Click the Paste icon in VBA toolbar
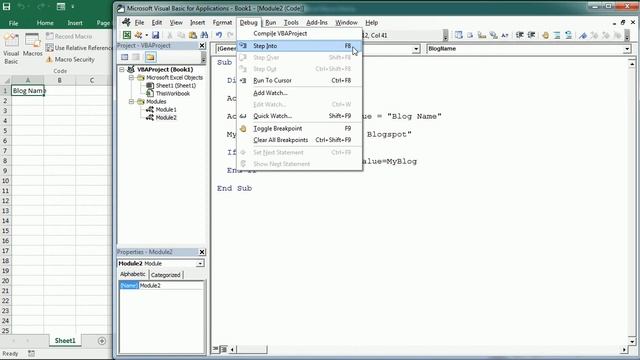 (x=193, y=36)
